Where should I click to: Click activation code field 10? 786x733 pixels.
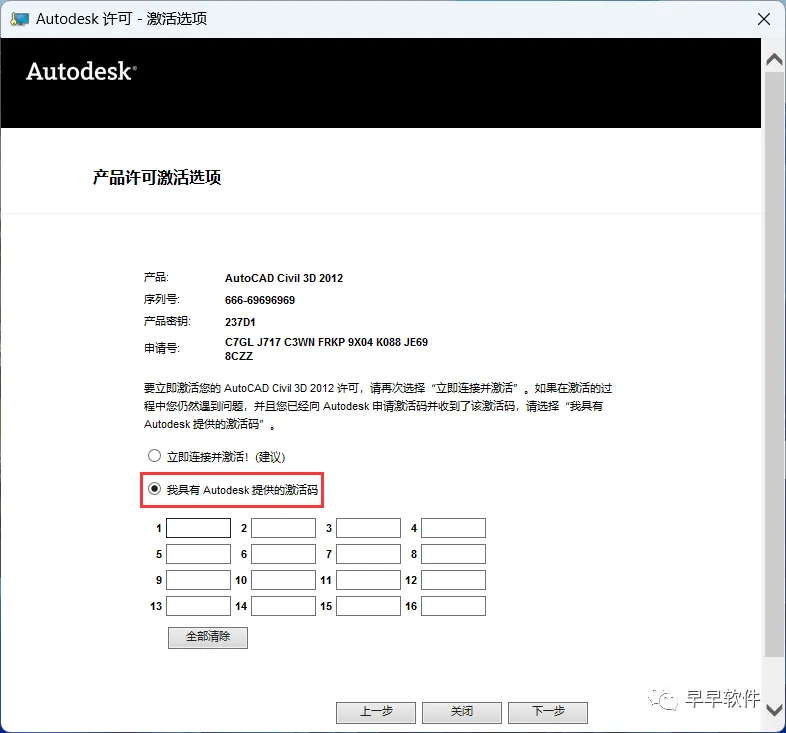(283, 580)
